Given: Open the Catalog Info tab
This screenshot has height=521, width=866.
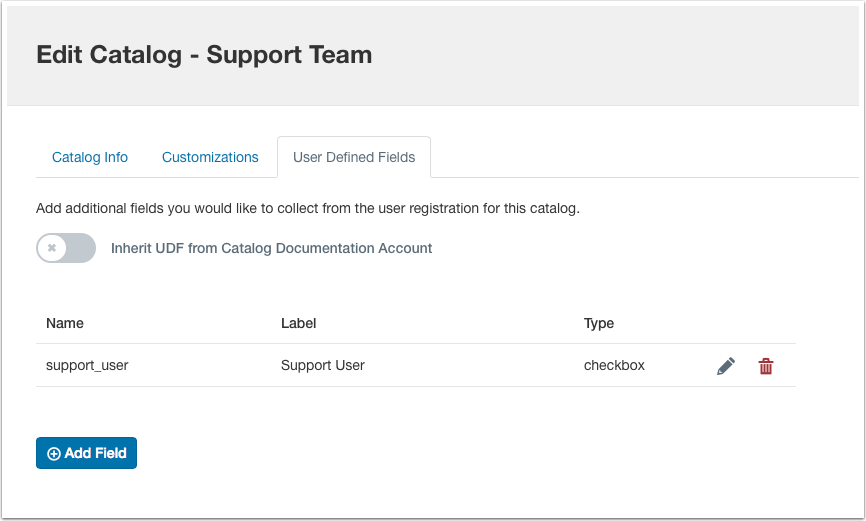Looking at the screenshot, I should click(90, 157).
